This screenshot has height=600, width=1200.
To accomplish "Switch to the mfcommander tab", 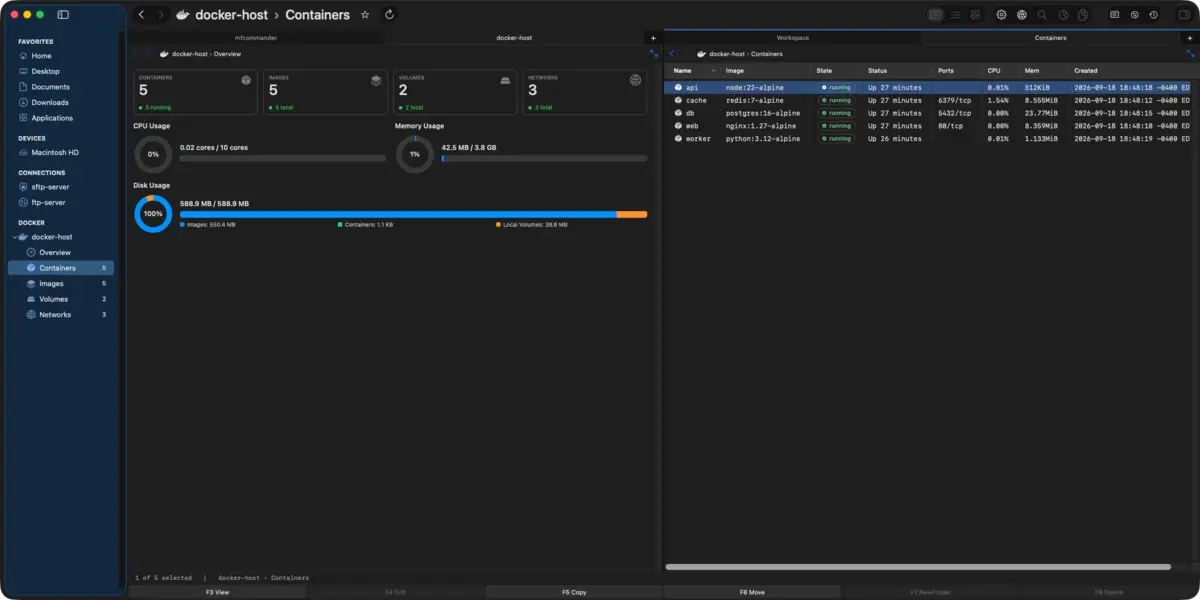I will (255, 38).
